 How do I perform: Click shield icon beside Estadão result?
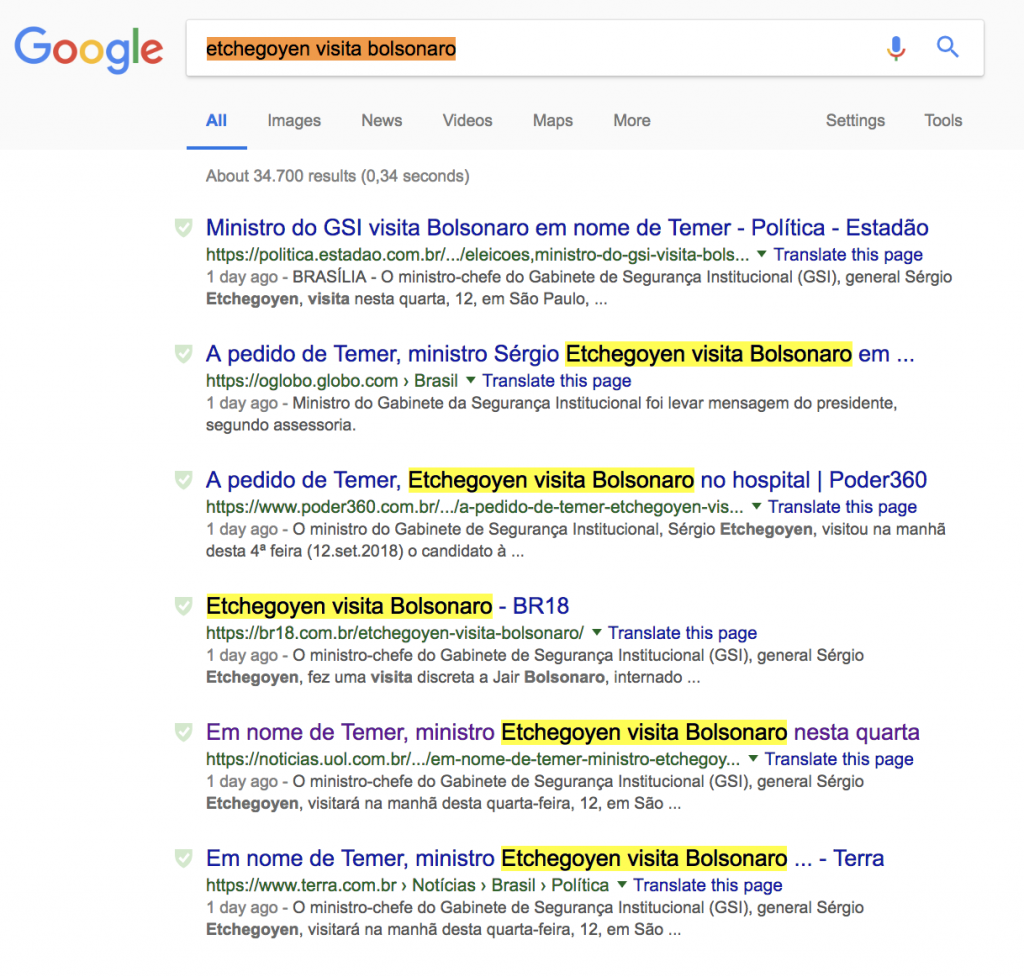pyautogui.click(x=183, y=228)
